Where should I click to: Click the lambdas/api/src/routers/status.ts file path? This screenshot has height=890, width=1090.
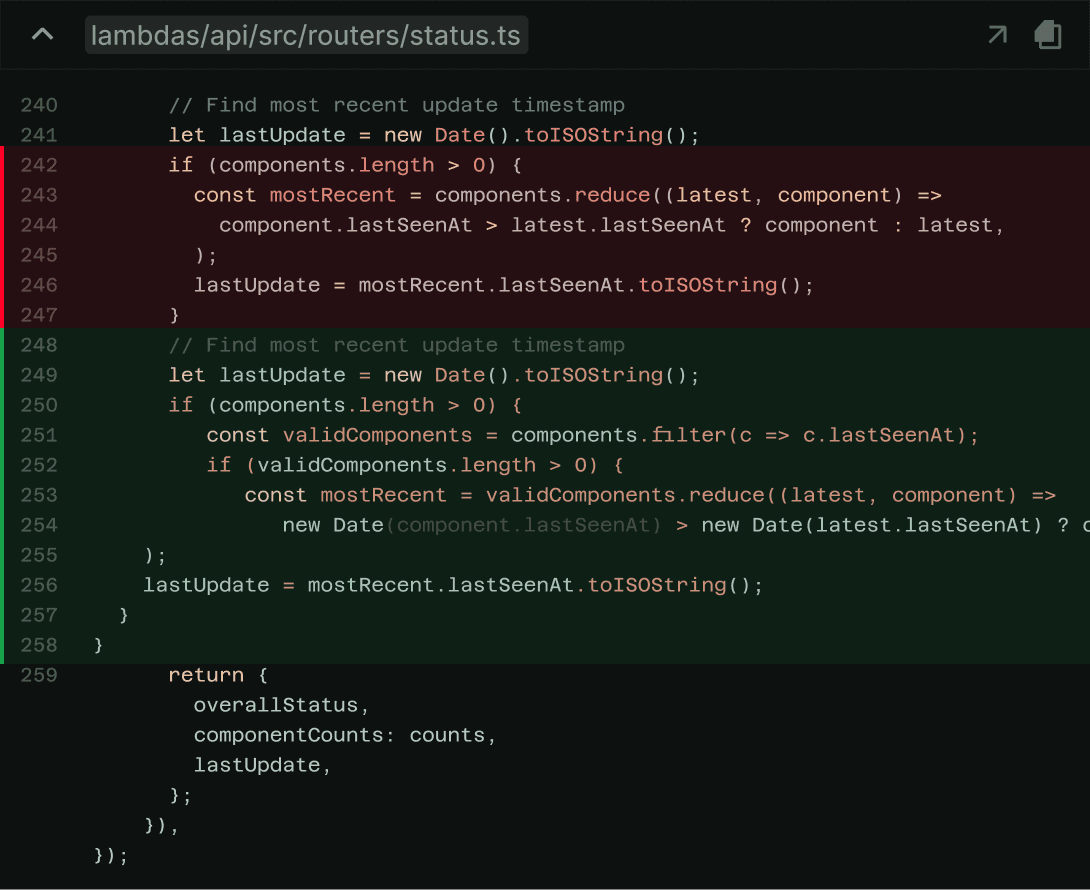pos(306,36)
